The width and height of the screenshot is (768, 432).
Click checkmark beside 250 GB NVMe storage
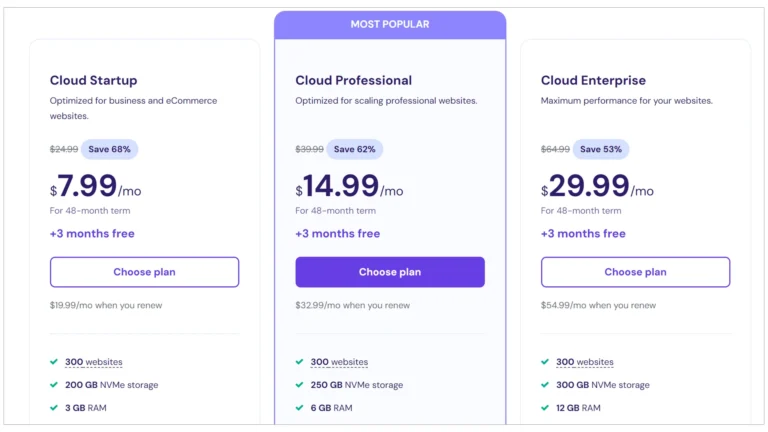pos(299,385)
